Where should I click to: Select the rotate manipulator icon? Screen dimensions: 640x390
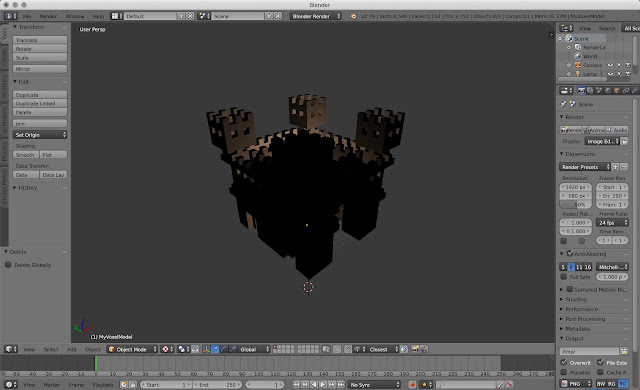click(224, 349)
